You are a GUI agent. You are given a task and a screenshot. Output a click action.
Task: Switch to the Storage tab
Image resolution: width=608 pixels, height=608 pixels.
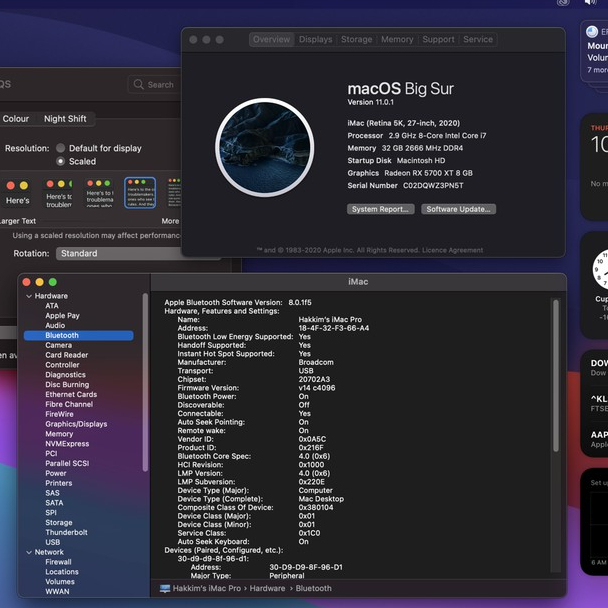click(x=356, y=40)
